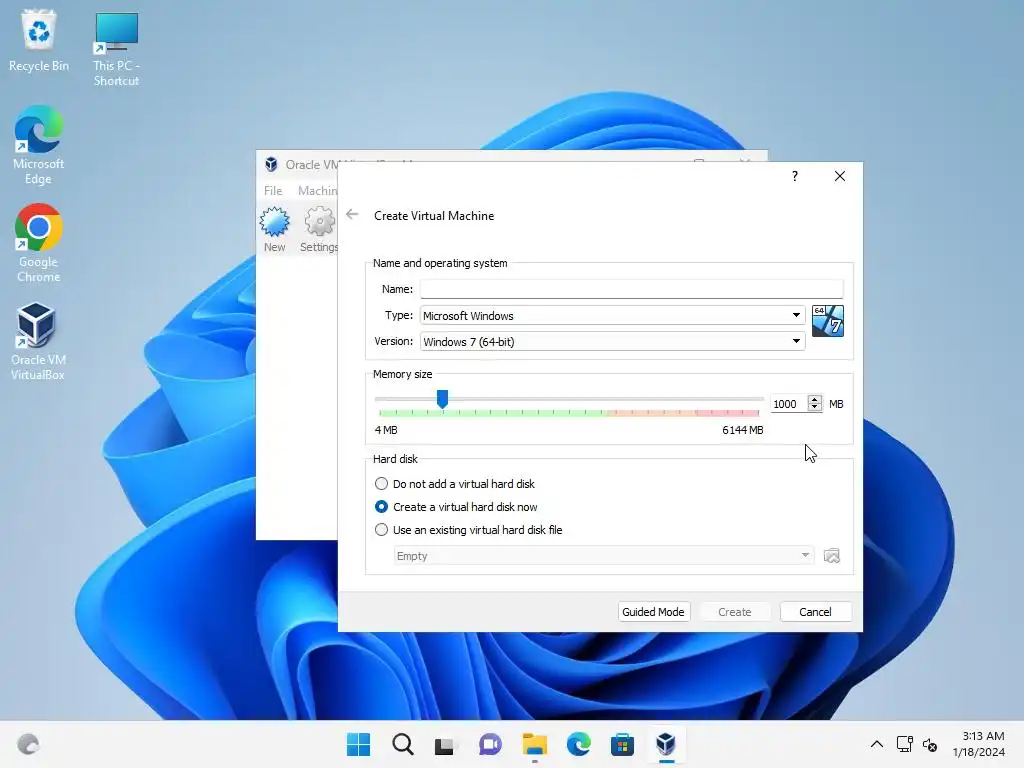
Task: Click the network tray icon
Action: (904, 744)
